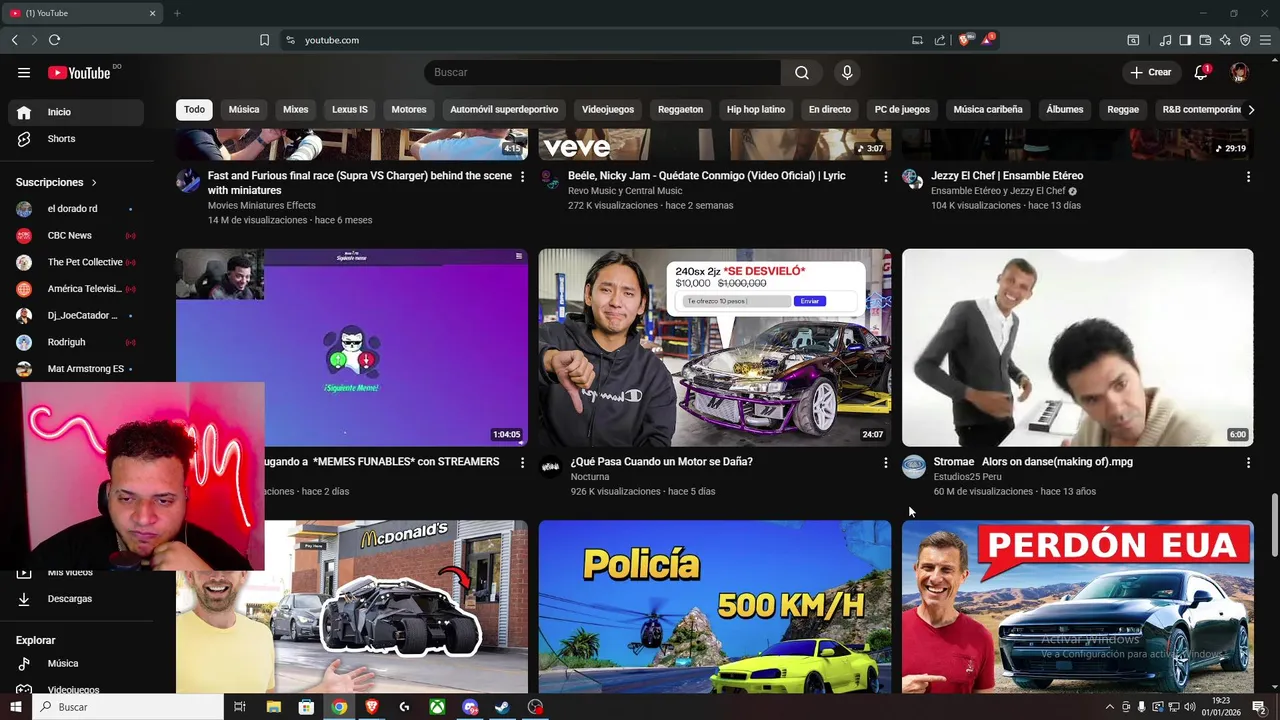The image size is (1280, 720).
Task: Select the En directo filter chip
Action: (x=830, y=110)
